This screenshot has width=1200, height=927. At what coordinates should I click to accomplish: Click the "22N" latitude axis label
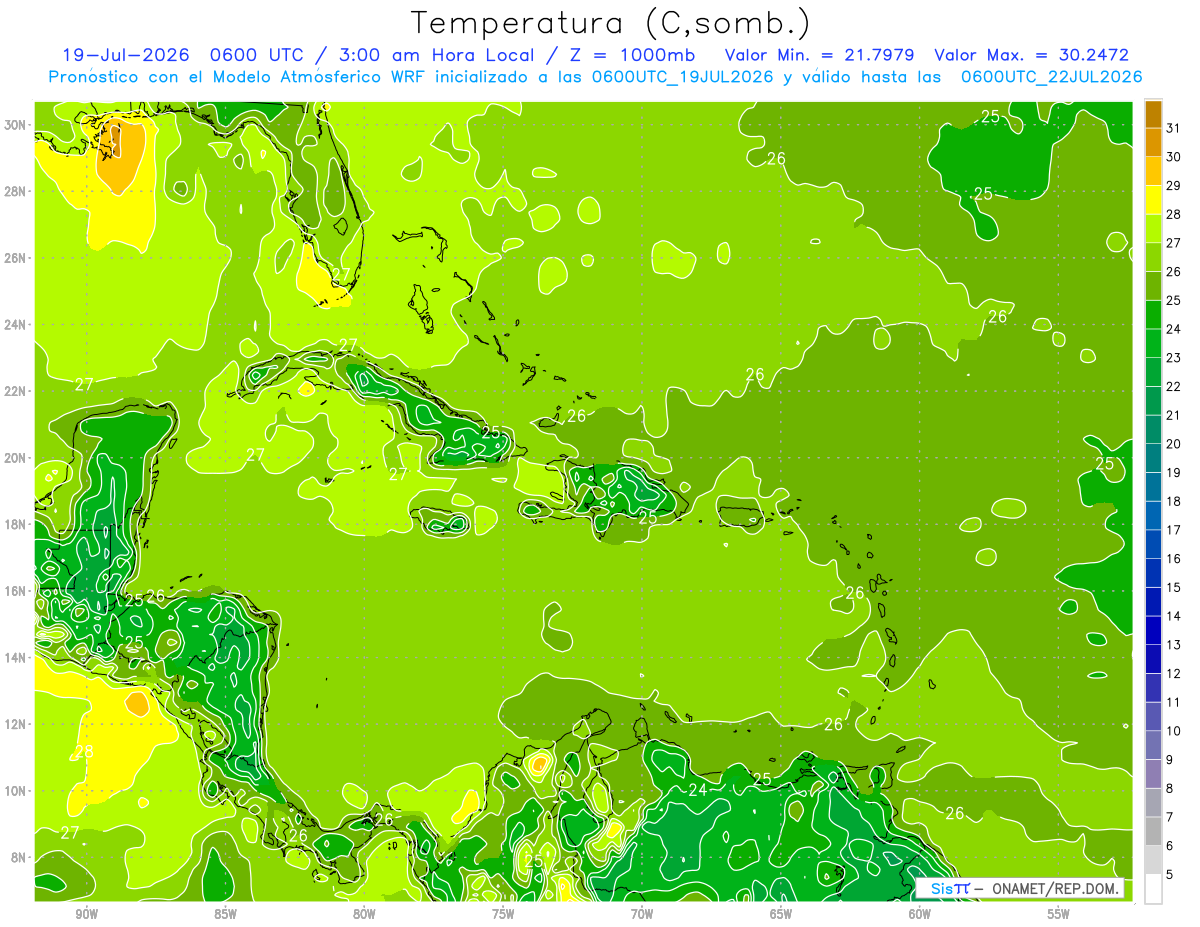pyautogui.click(x=15, y=391)
